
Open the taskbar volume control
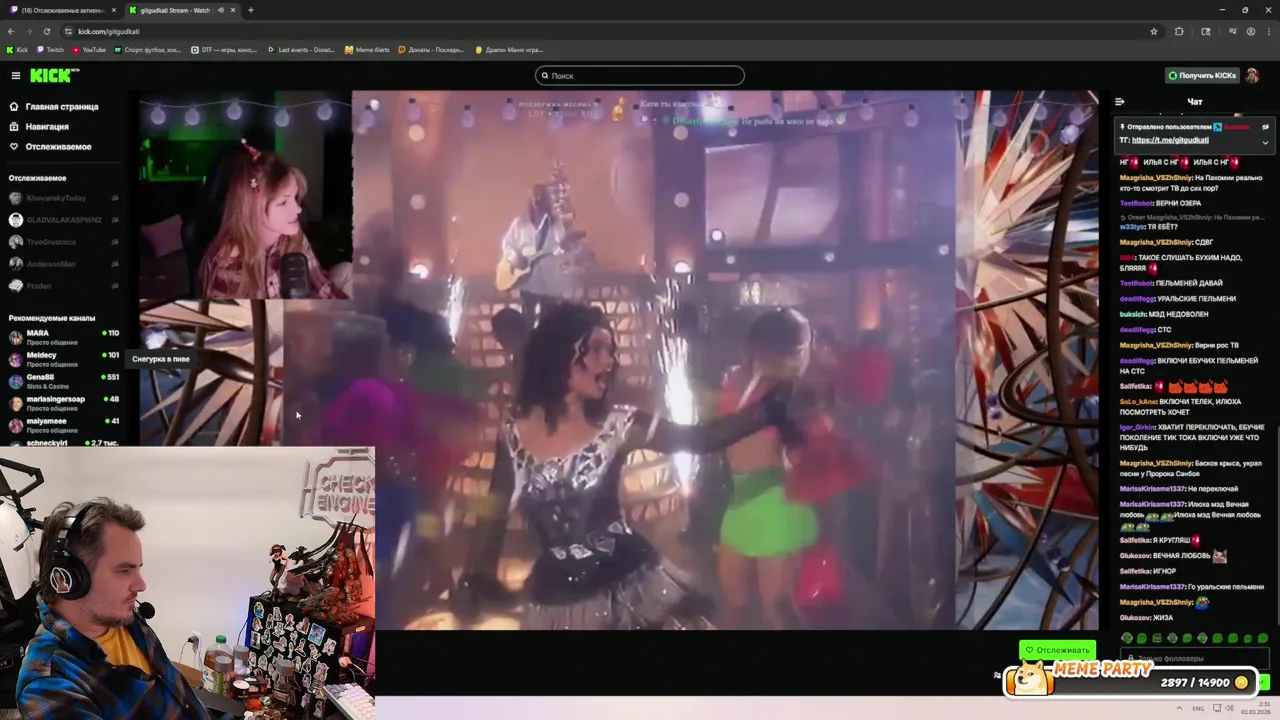(1229, 708)
